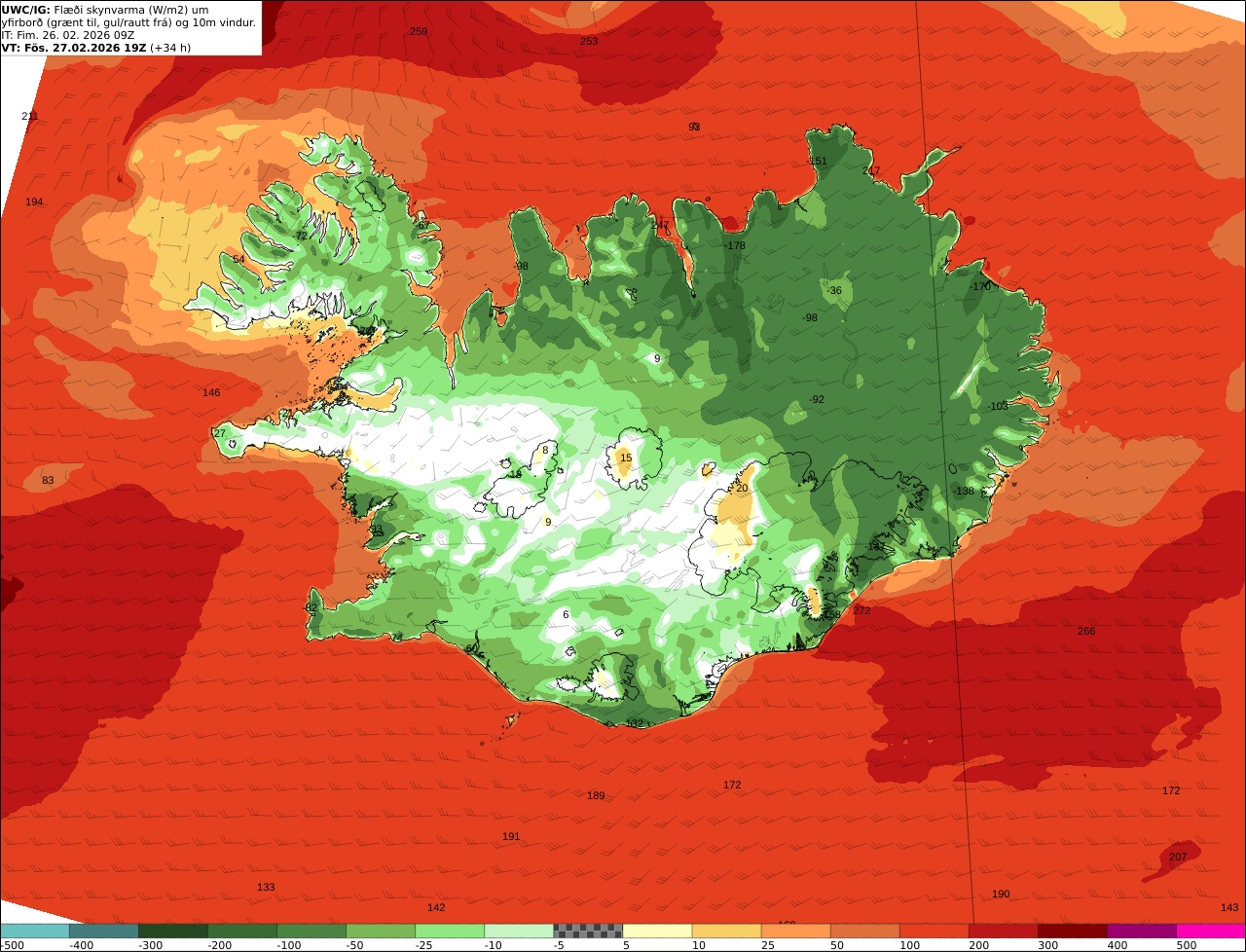This screenshot has height=952, width=1246.
Task: Click the dark teal -400 to -300 legend swatch
Action: tap(103, 931)
